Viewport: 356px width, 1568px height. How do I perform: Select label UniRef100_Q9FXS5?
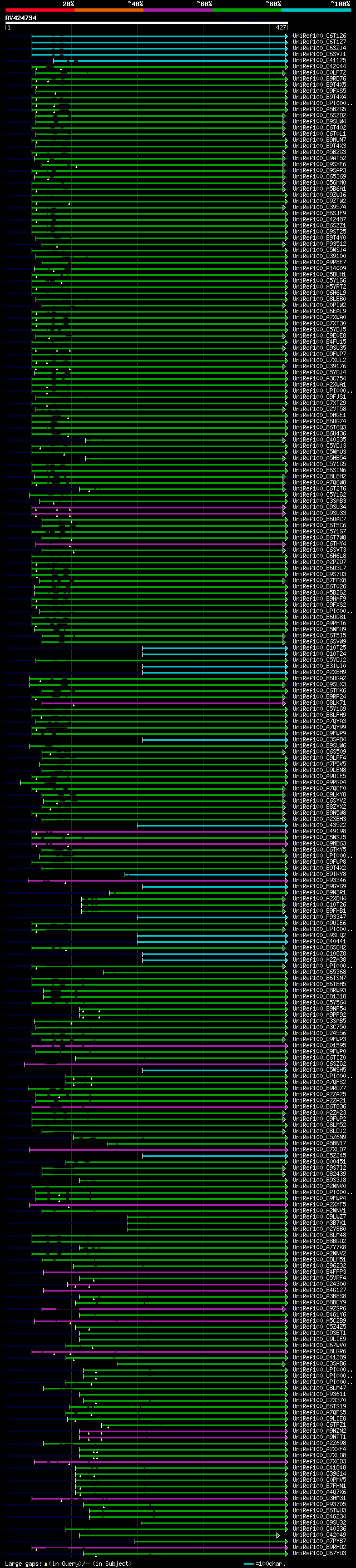pos(319,91)
